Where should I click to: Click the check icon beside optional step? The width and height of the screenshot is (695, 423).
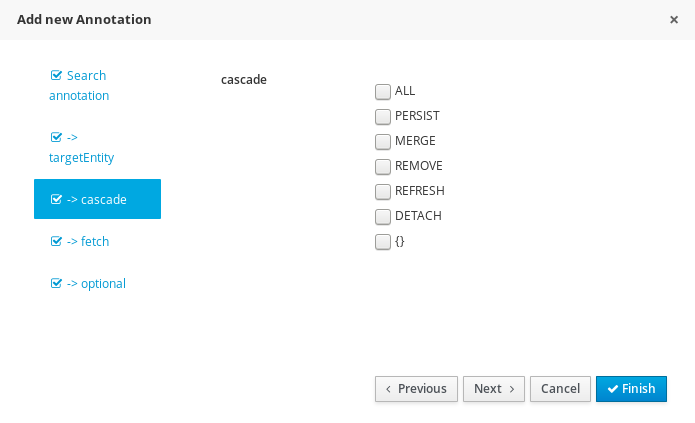56,283
